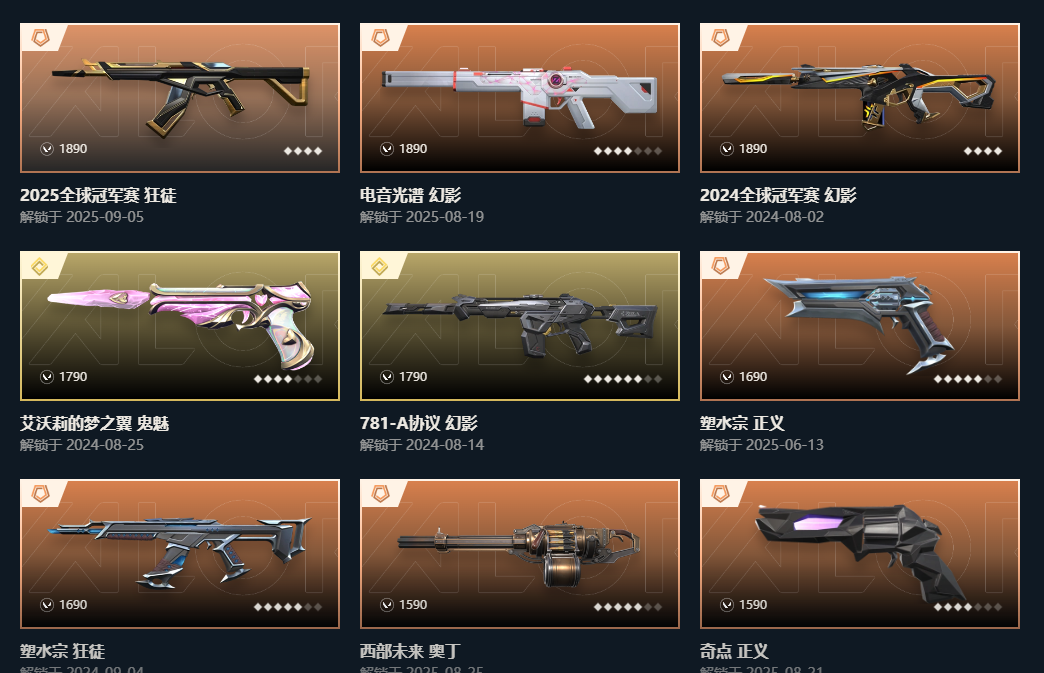The image size is (1044, 673).
Task: Open the white 电音光谱 幻影 skin thumbnail
Action: click(520, 98)
